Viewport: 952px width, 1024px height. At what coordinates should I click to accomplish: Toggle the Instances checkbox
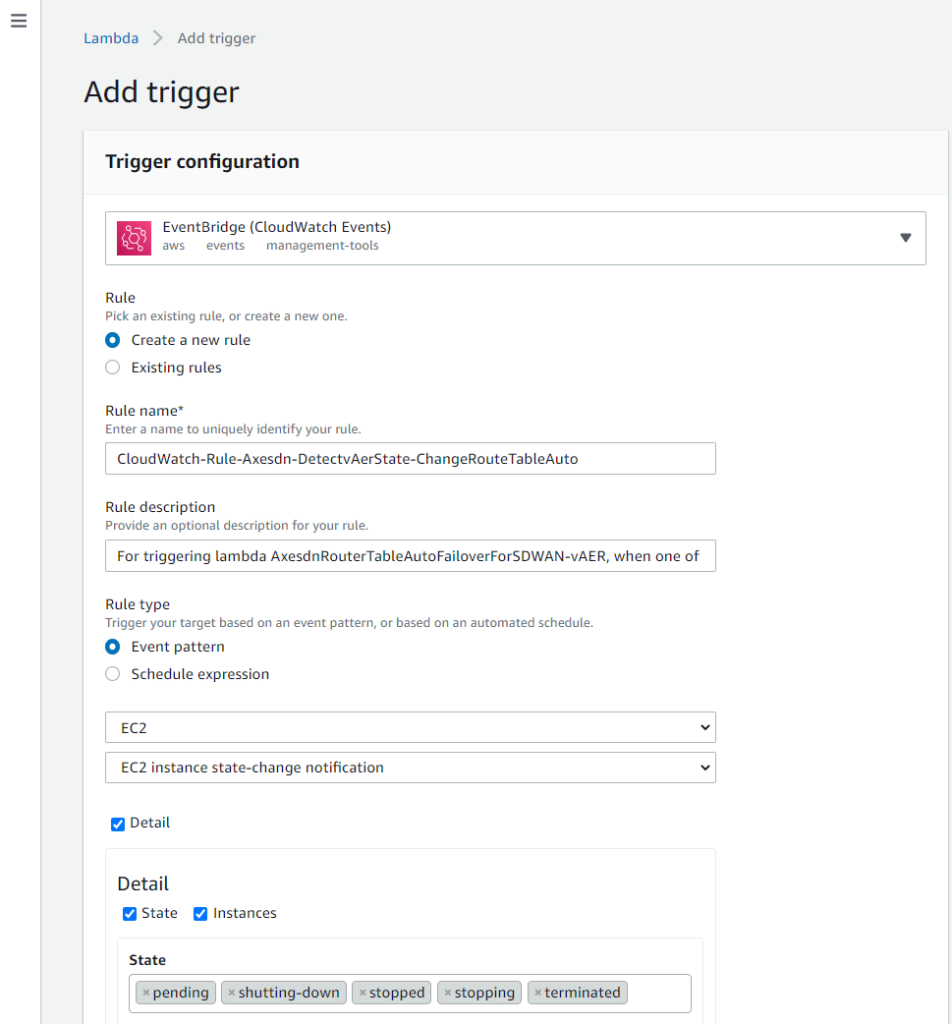(201, 913)
